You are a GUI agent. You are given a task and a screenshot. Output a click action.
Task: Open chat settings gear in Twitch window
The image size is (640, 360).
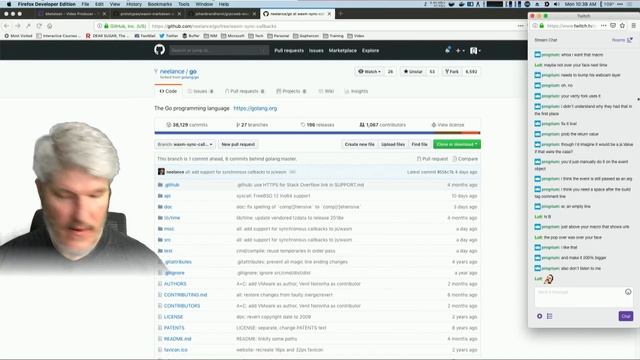(539, 316)
